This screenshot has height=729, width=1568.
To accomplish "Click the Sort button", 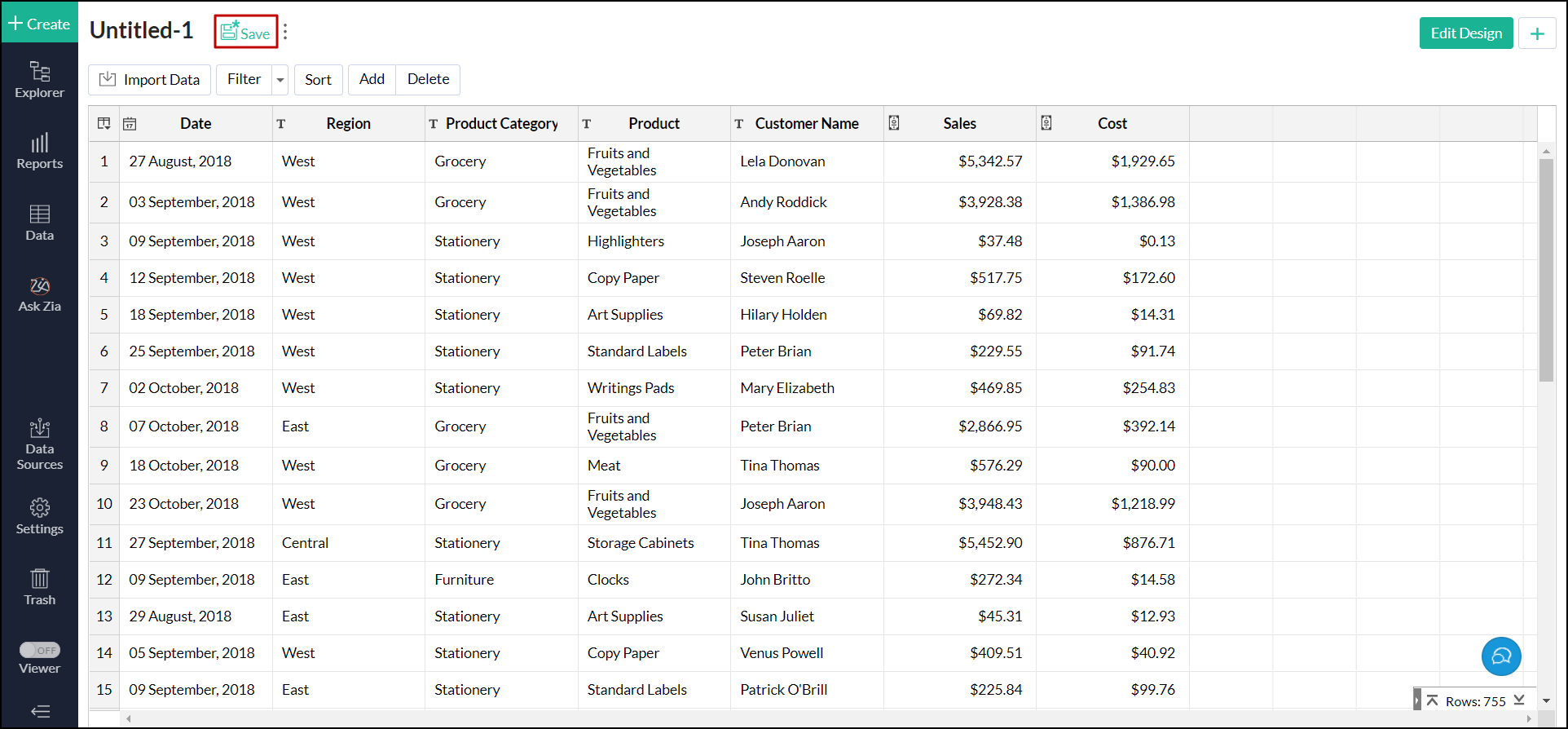I will (x=318, y=80).
